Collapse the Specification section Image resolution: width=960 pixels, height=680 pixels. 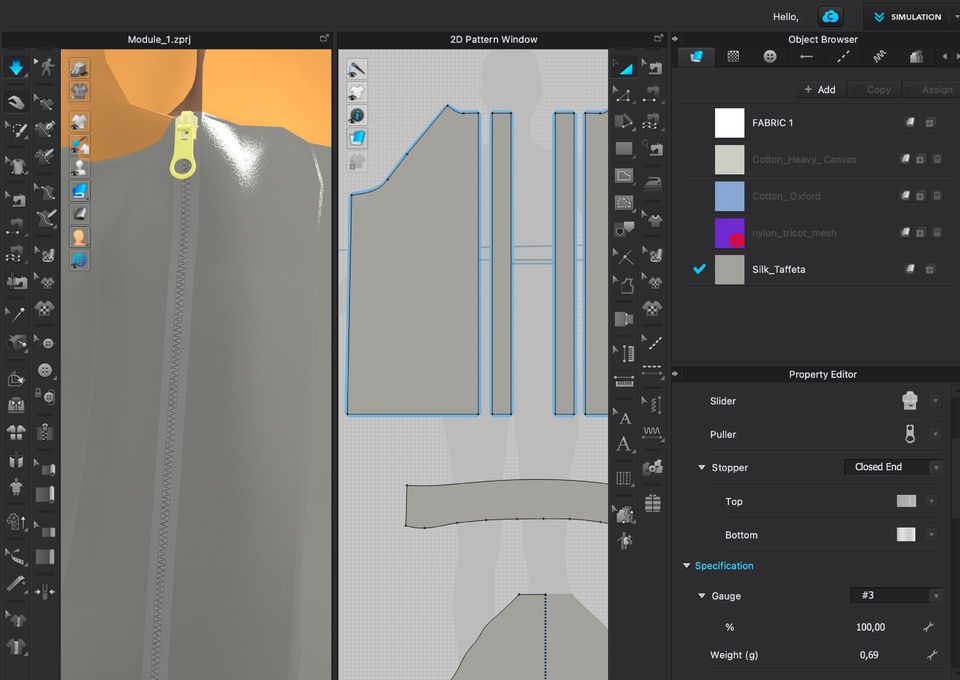click(687, 566)
